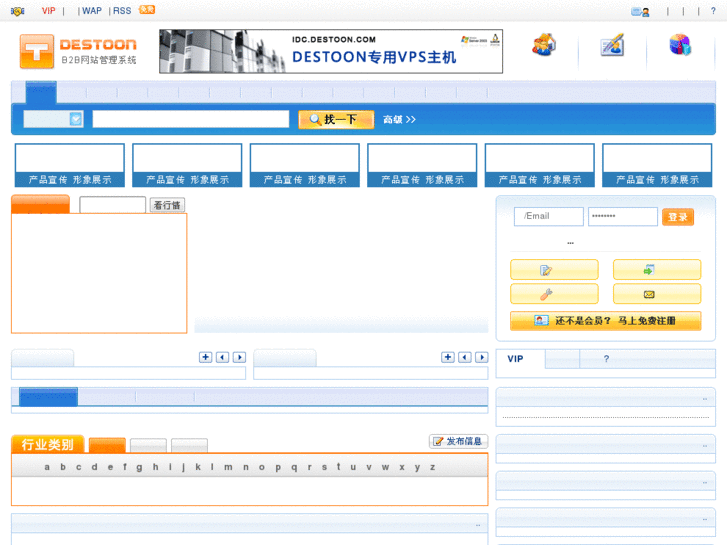Click the letter a index link

(47, 467)
